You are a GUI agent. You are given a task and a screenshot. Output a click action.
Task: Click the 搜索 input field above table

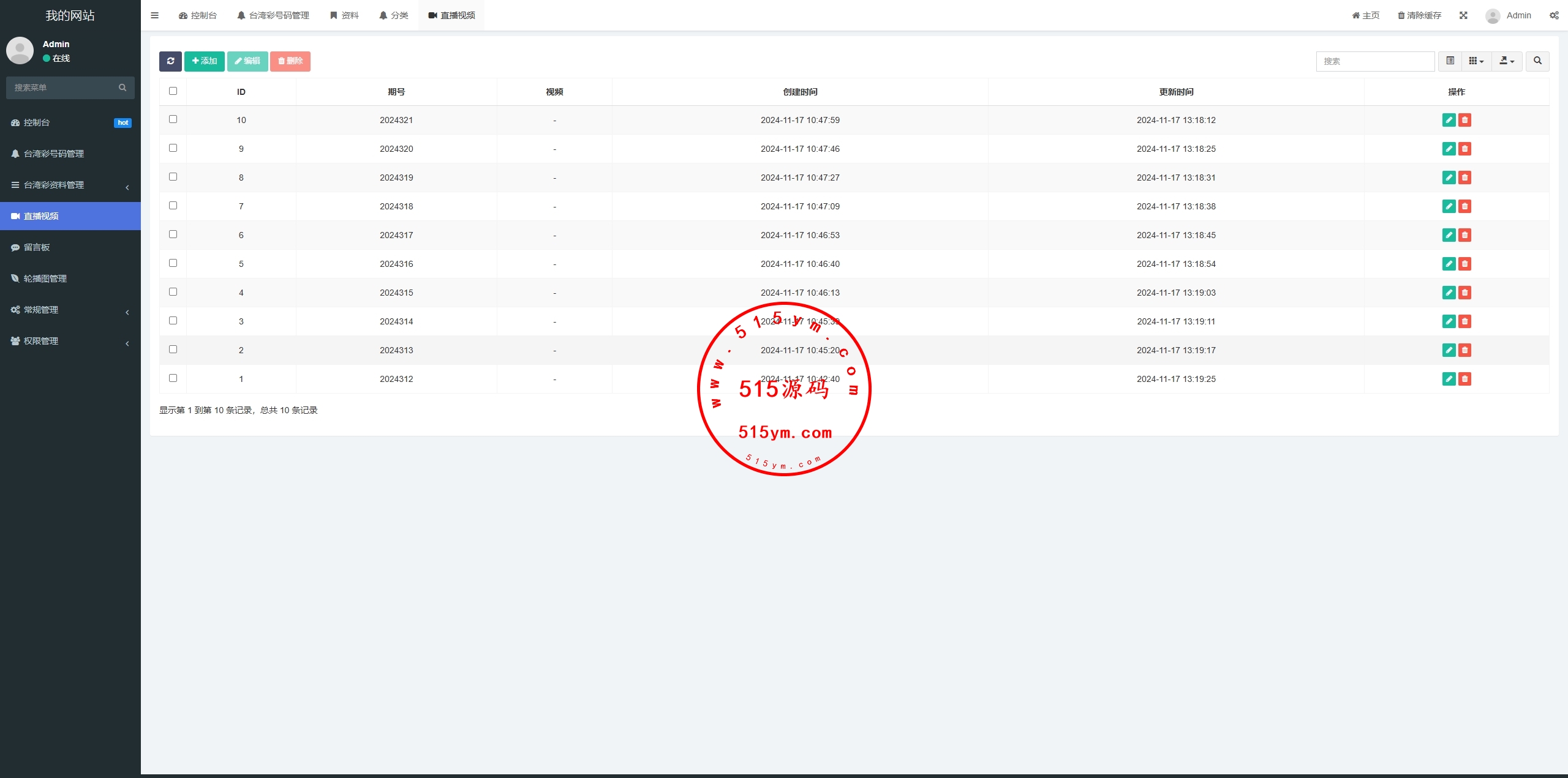[1375, 61]
